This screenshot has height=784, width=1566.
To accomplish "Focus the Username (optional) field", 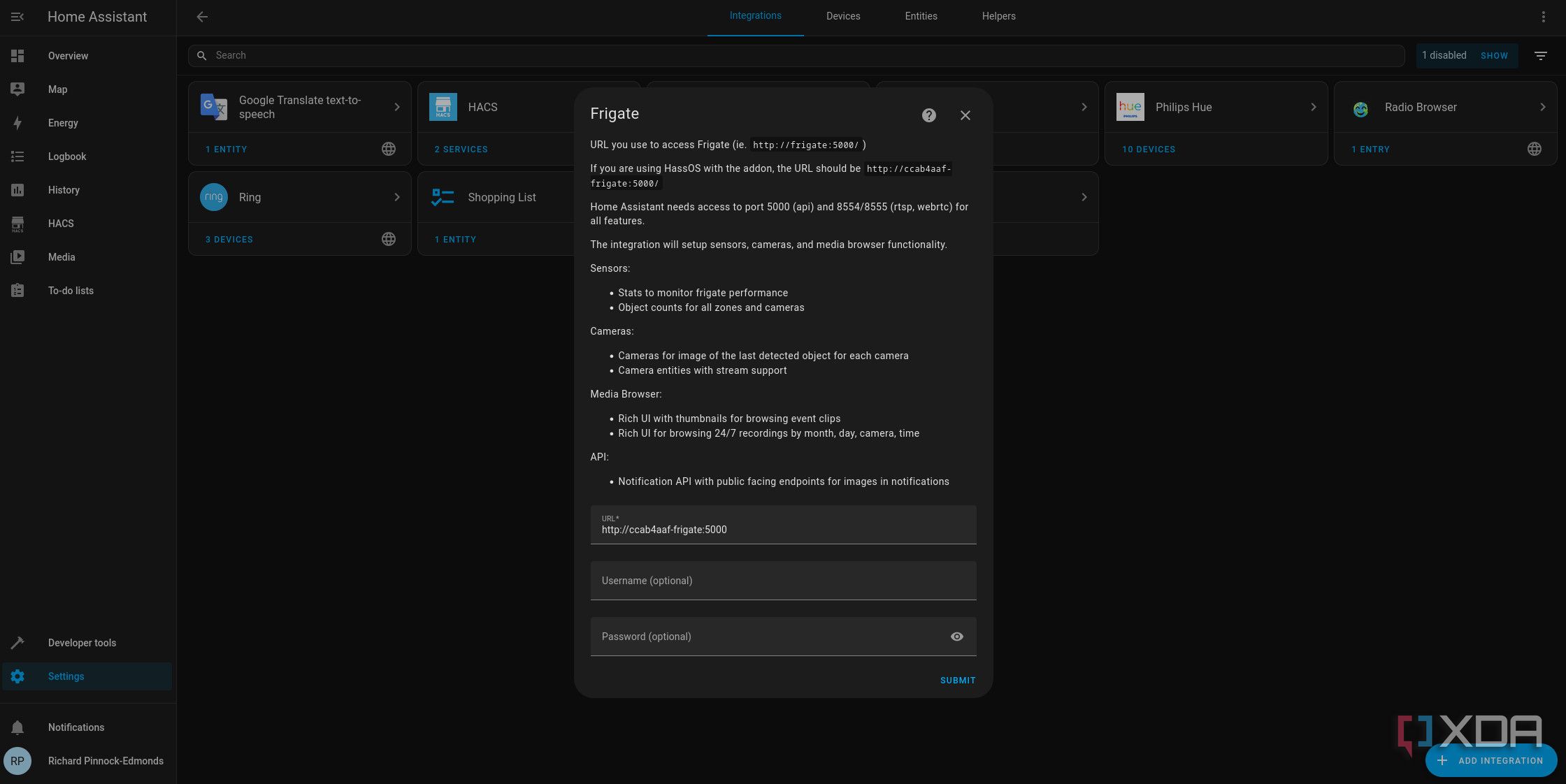I will [x=783, y=581].
